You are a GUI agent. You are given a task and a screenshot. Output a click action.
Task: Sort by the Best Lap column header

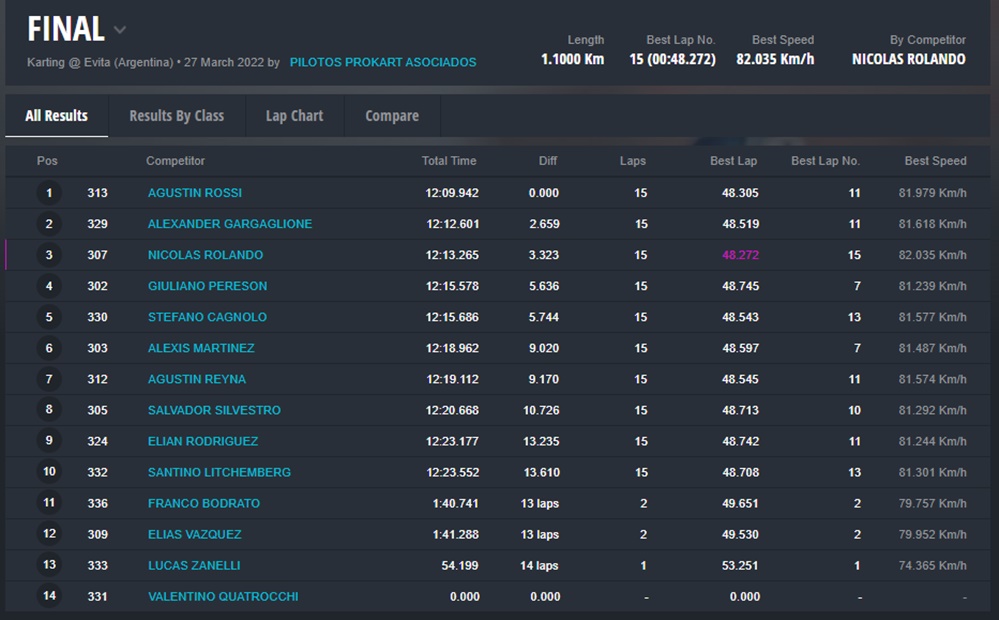[733, 161]
